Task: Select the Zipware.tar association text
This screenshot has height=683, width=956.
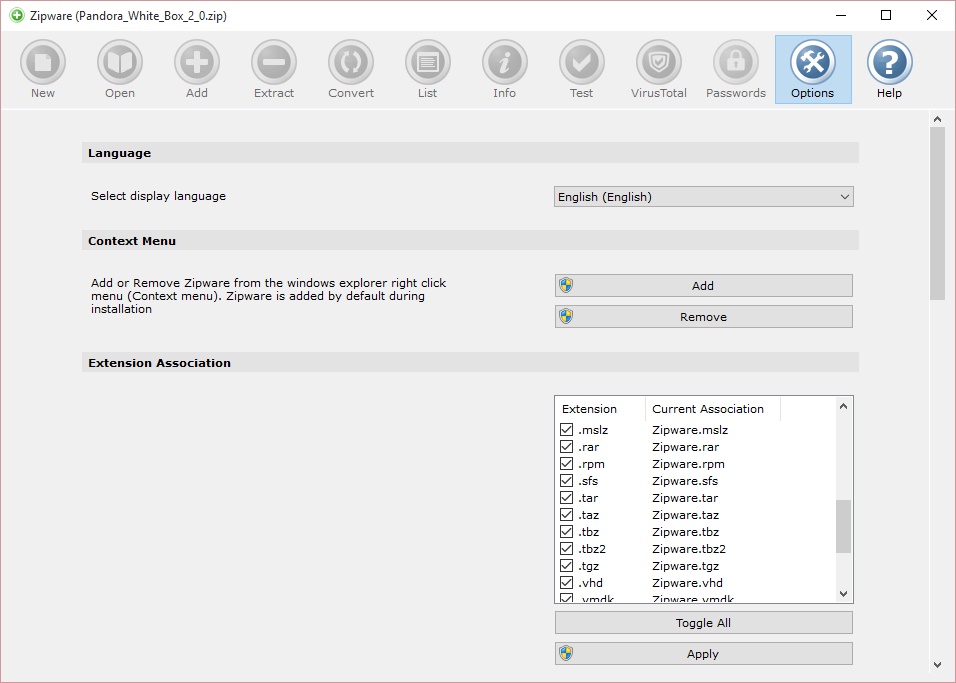Action: click(685, 498)
